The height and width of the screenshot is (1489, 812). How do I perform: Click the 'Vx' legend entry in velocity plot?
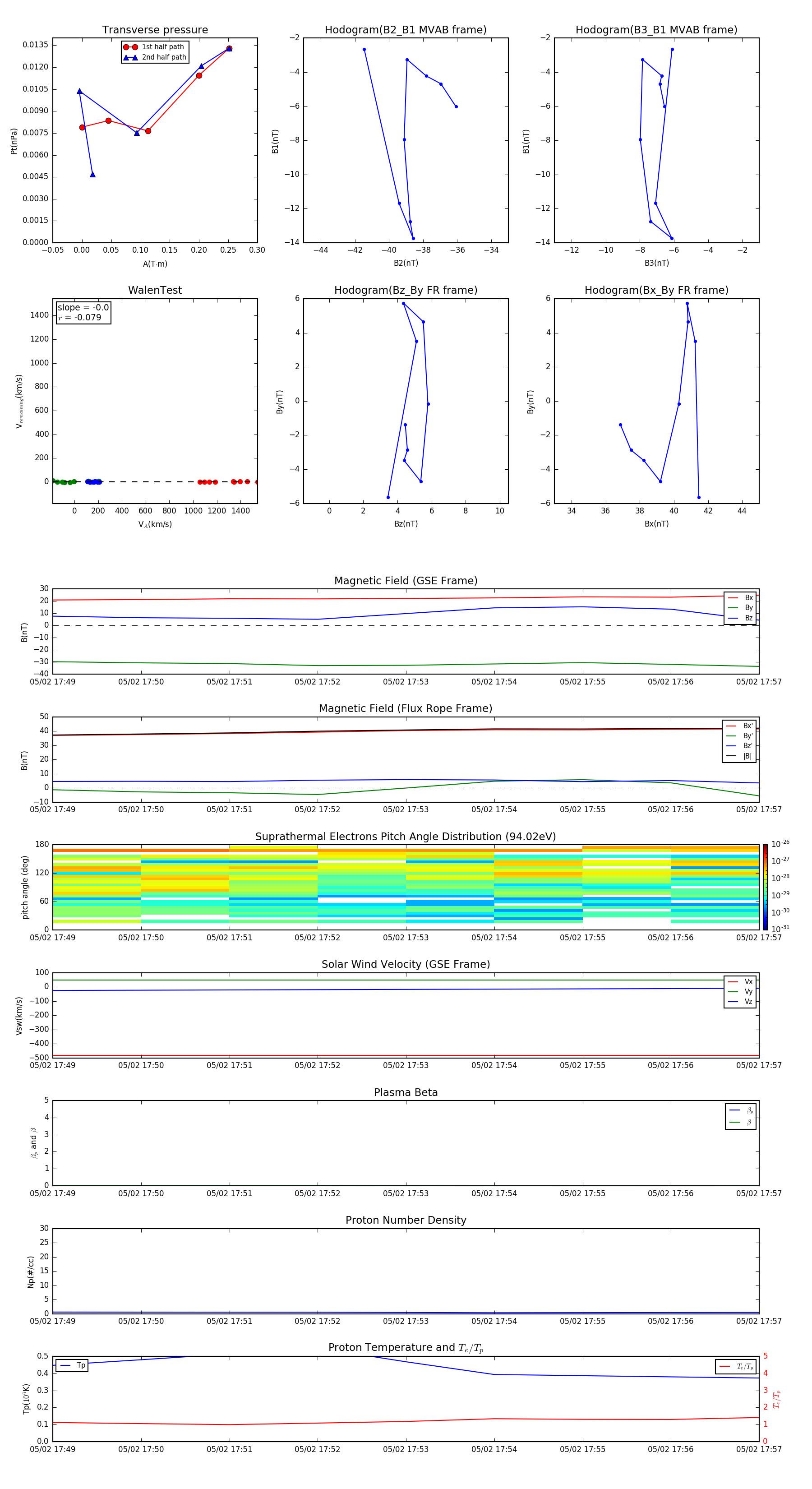pos(740,982)
